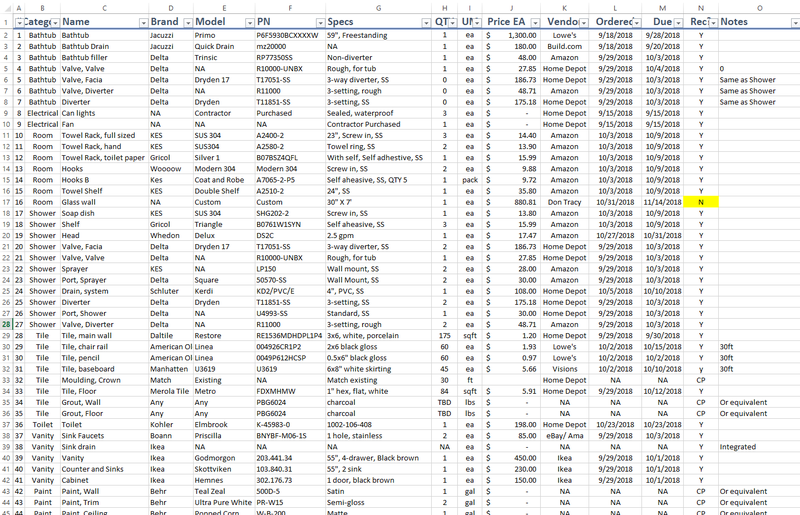The image size is (800, 515).
Task: Click the 'Can lights' name cell
Action: [x=105, y=113]
